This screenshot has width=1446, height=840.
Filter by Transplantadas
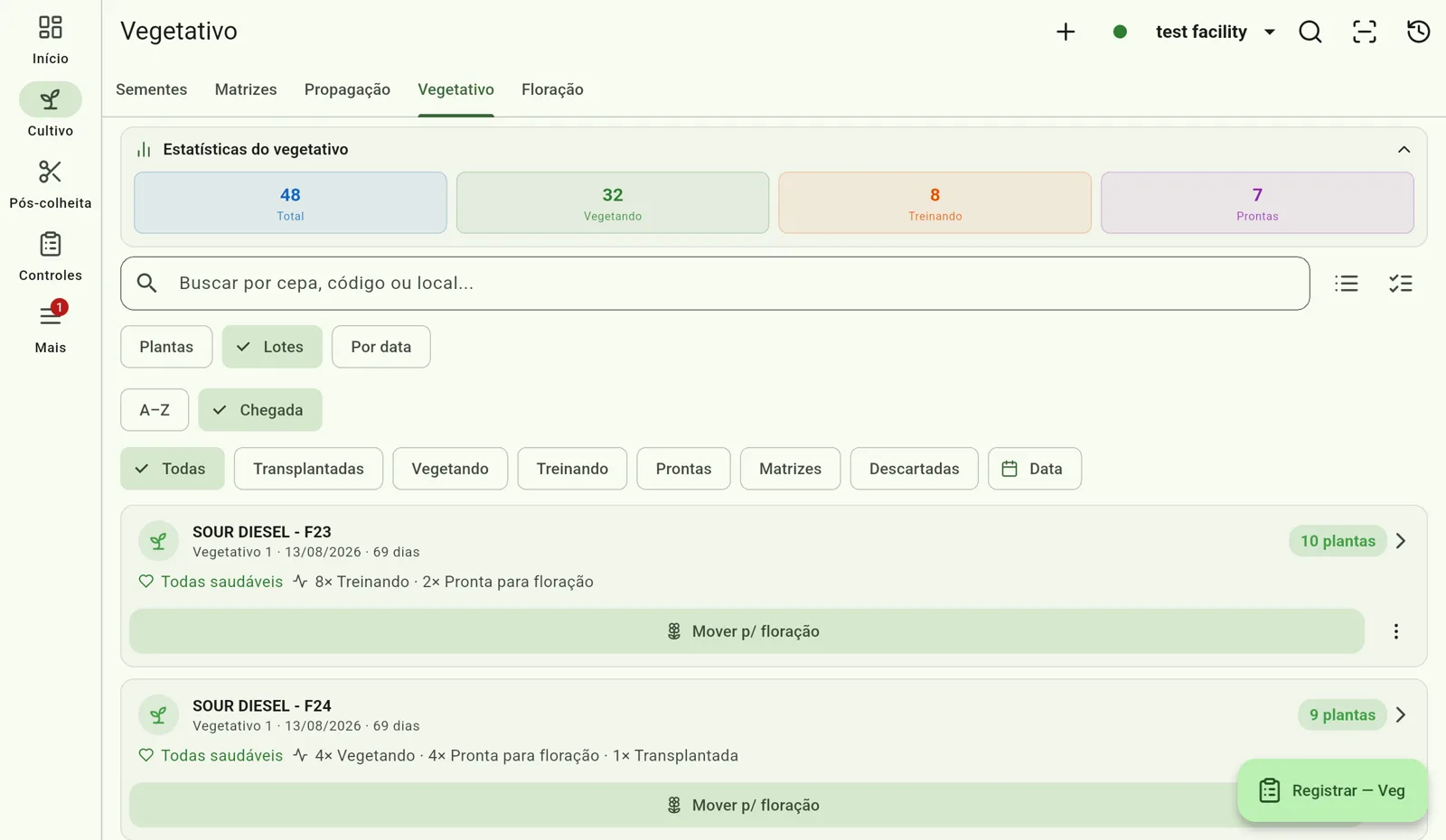(x=308, y=469)
